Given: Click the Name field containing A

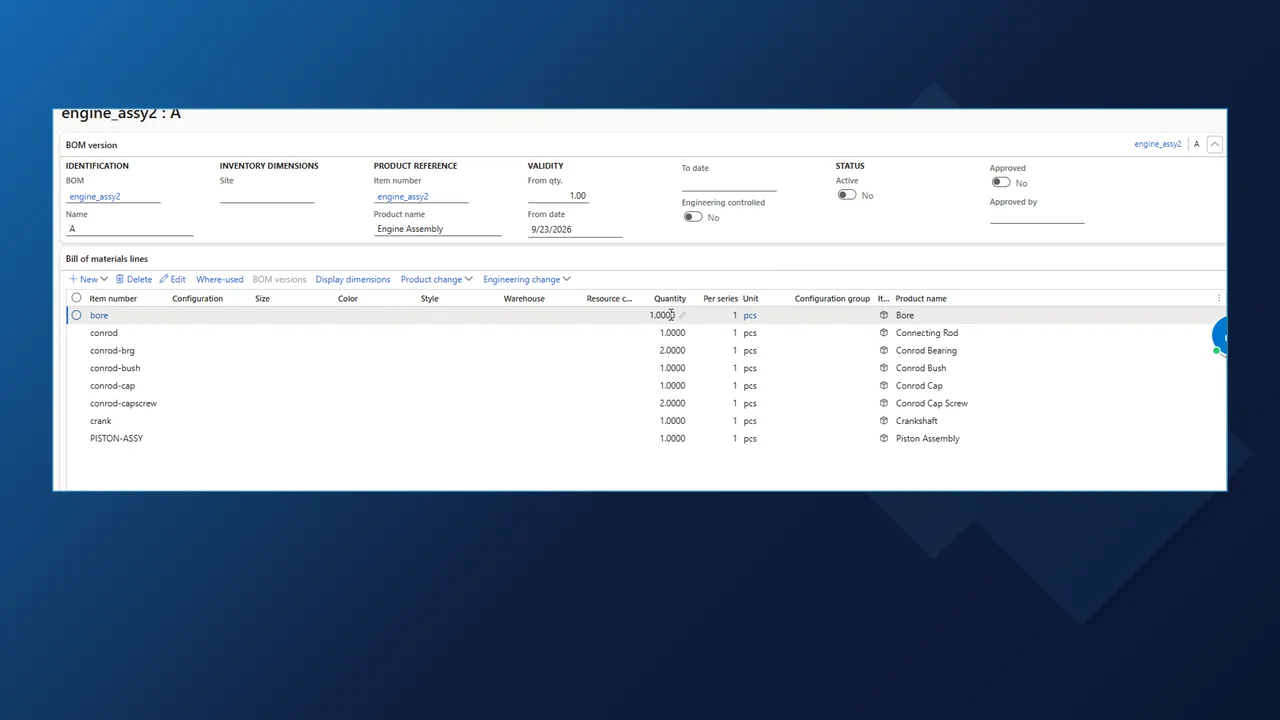Looking at the screenshot, I should coord(129,229).
